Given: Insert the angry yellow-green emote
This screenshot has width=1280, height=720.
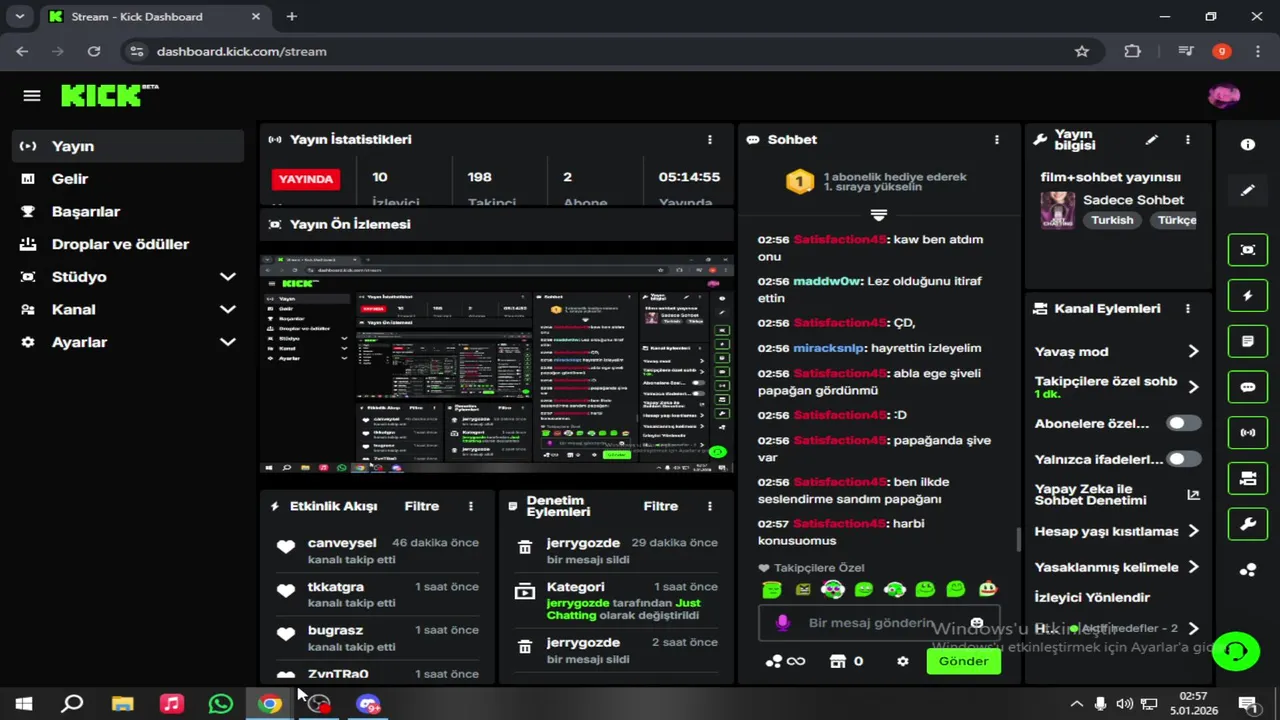Looking at the screenshot, I should [802, 590].
